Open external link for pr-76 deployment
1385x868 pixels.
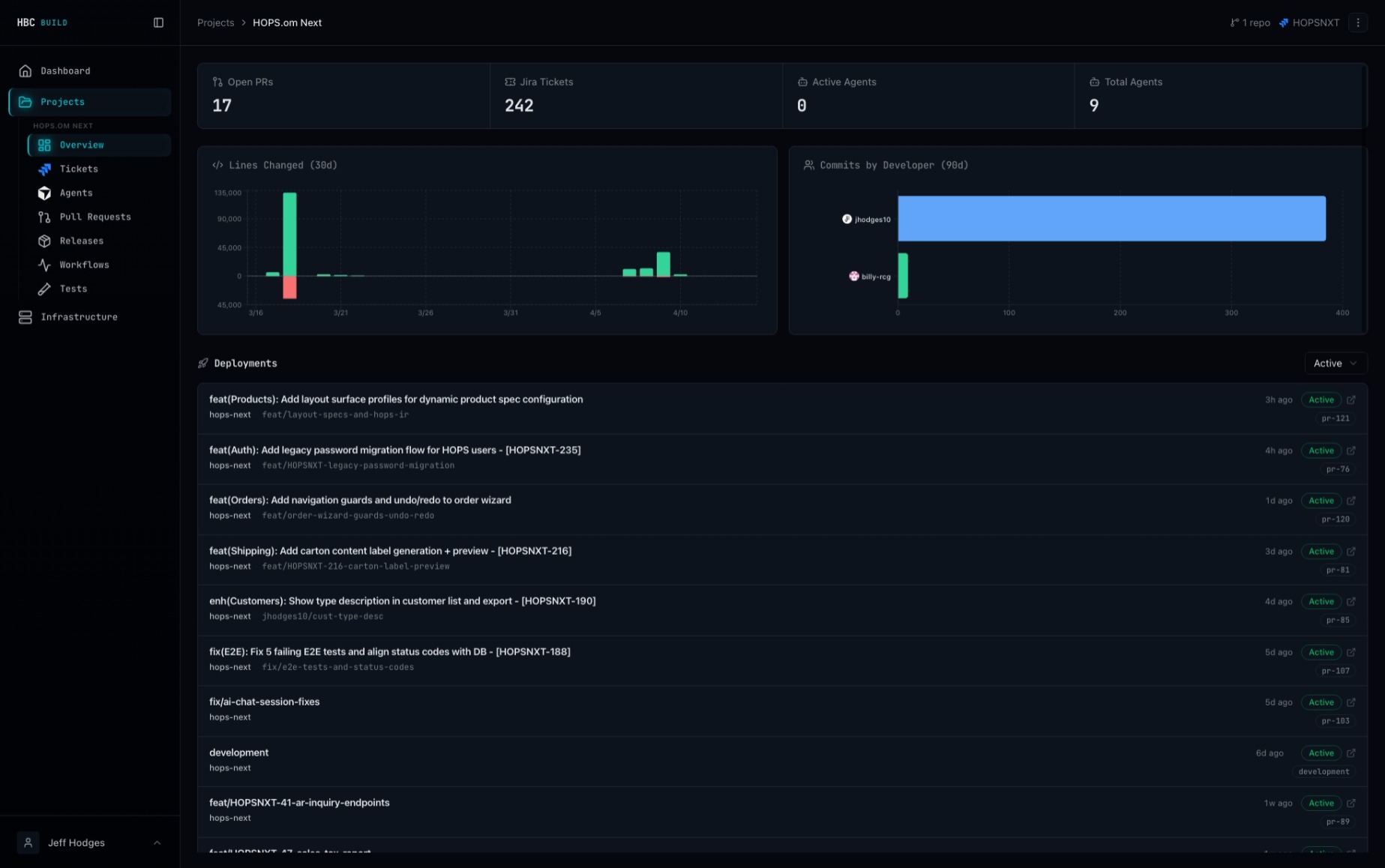(1351, 450)
